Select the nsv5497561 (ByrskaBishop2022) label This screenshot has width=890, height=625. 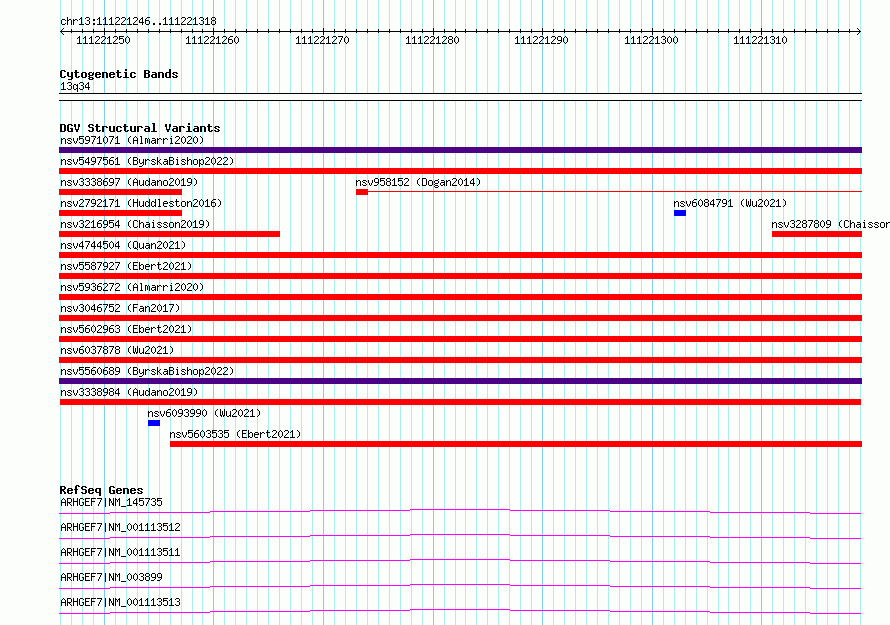pos(147,161)
